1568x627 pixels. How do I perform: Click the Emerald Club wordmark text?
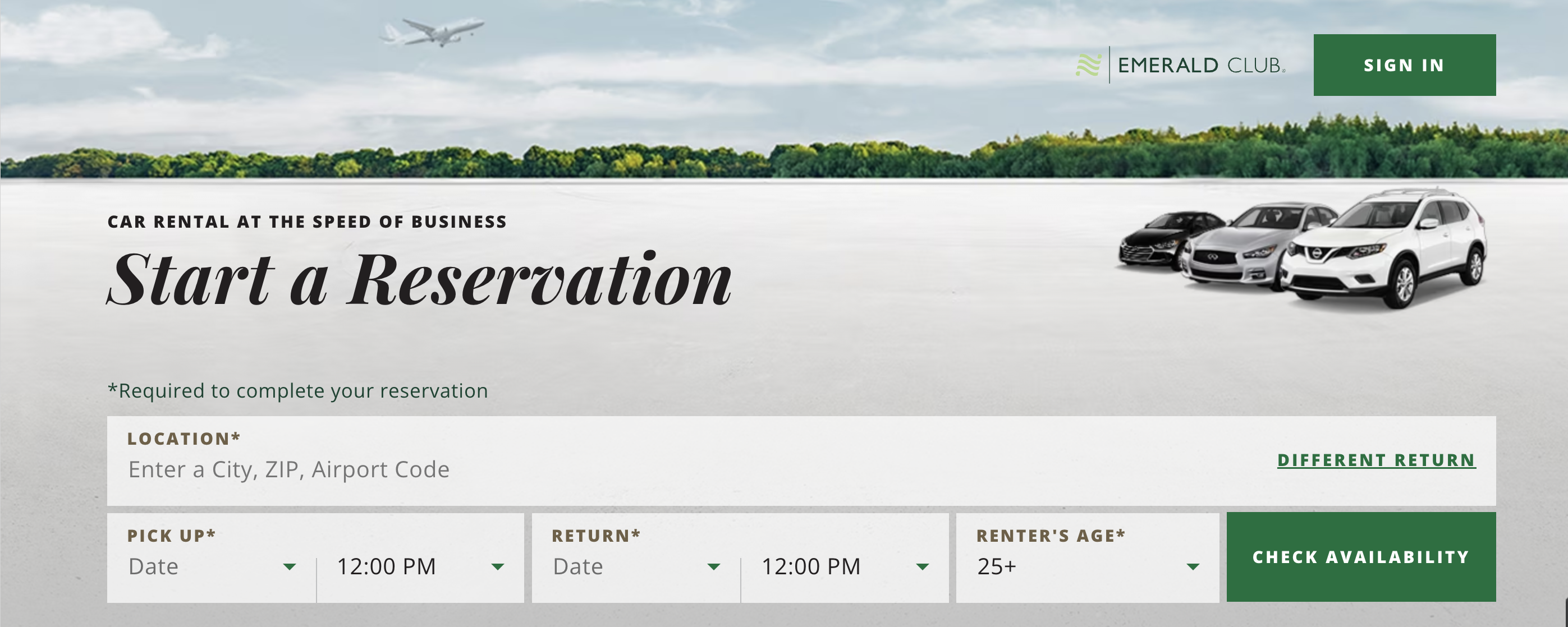click(x=1201, y=65)
